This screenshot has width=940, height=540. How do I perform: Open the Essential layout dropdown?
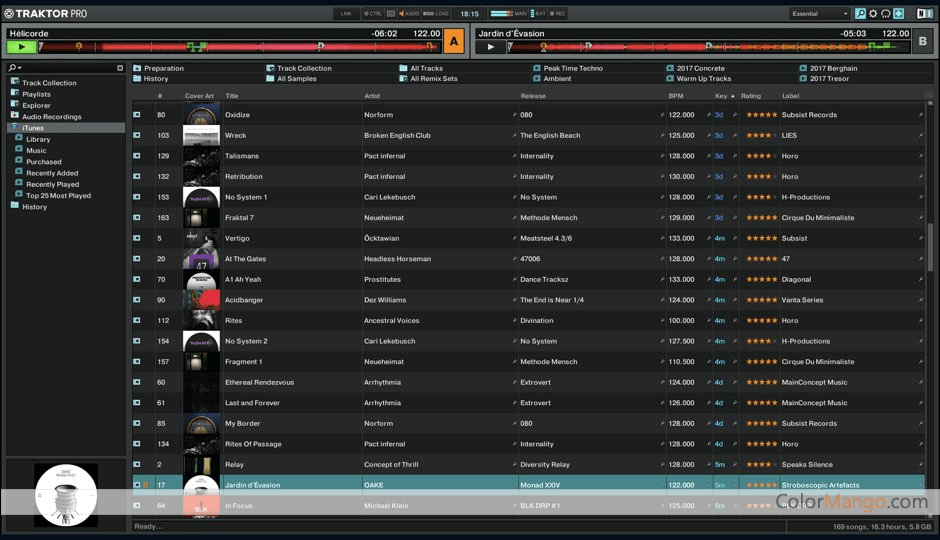point(820,13)
